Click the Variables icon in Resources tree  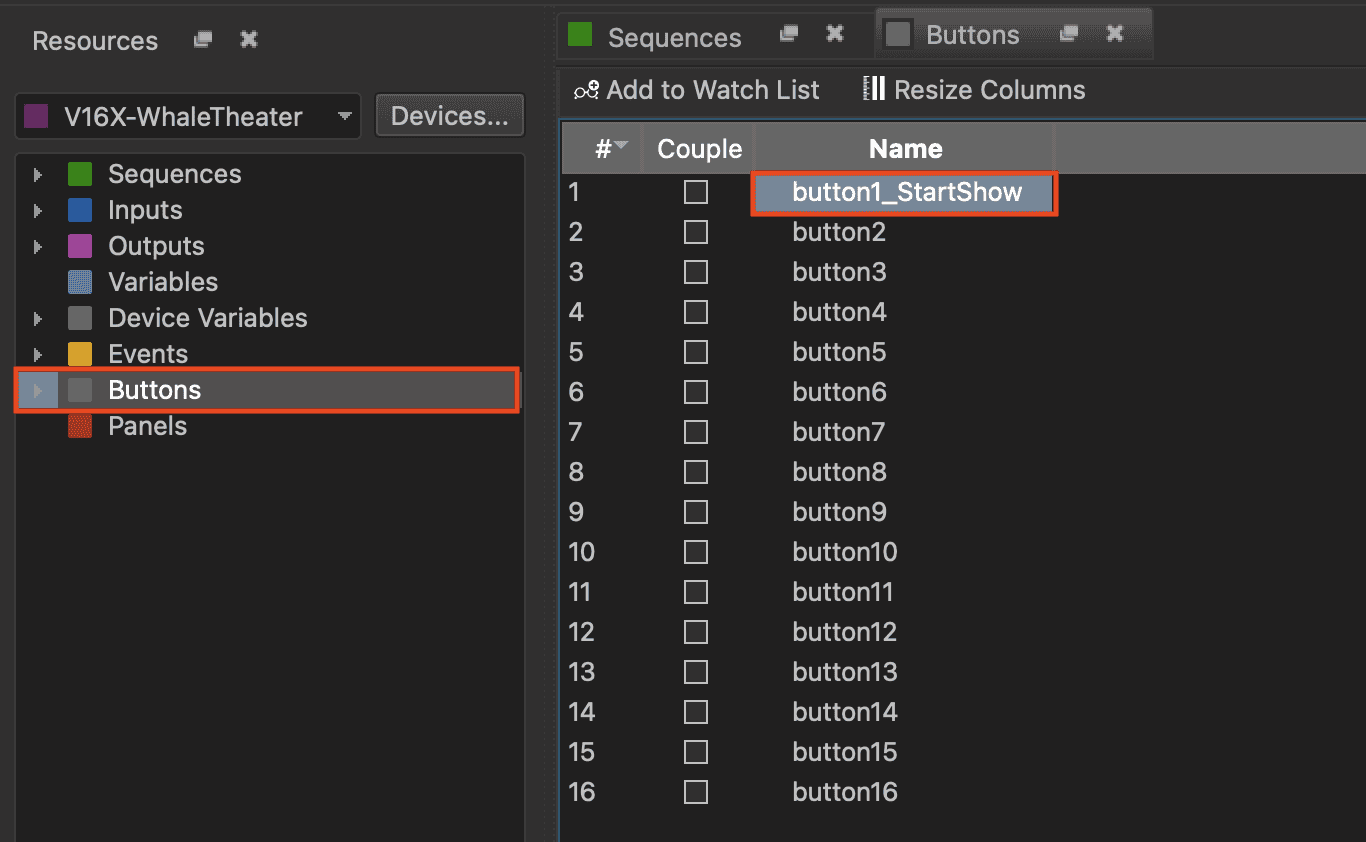click(x=80, y=282)
